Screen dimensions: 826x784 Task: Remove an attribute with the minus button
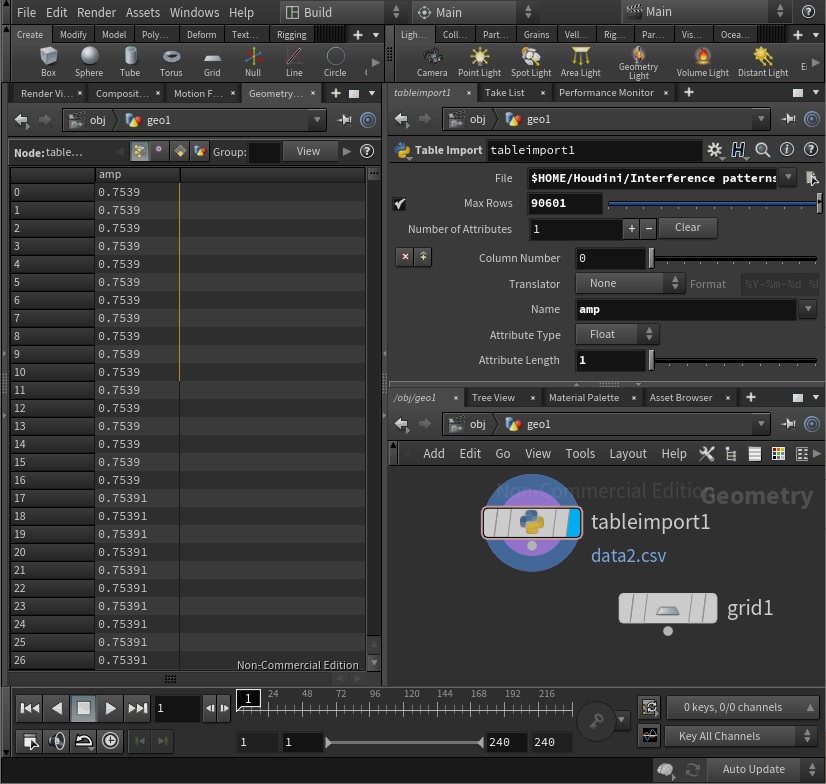click(x=649, y=229)
